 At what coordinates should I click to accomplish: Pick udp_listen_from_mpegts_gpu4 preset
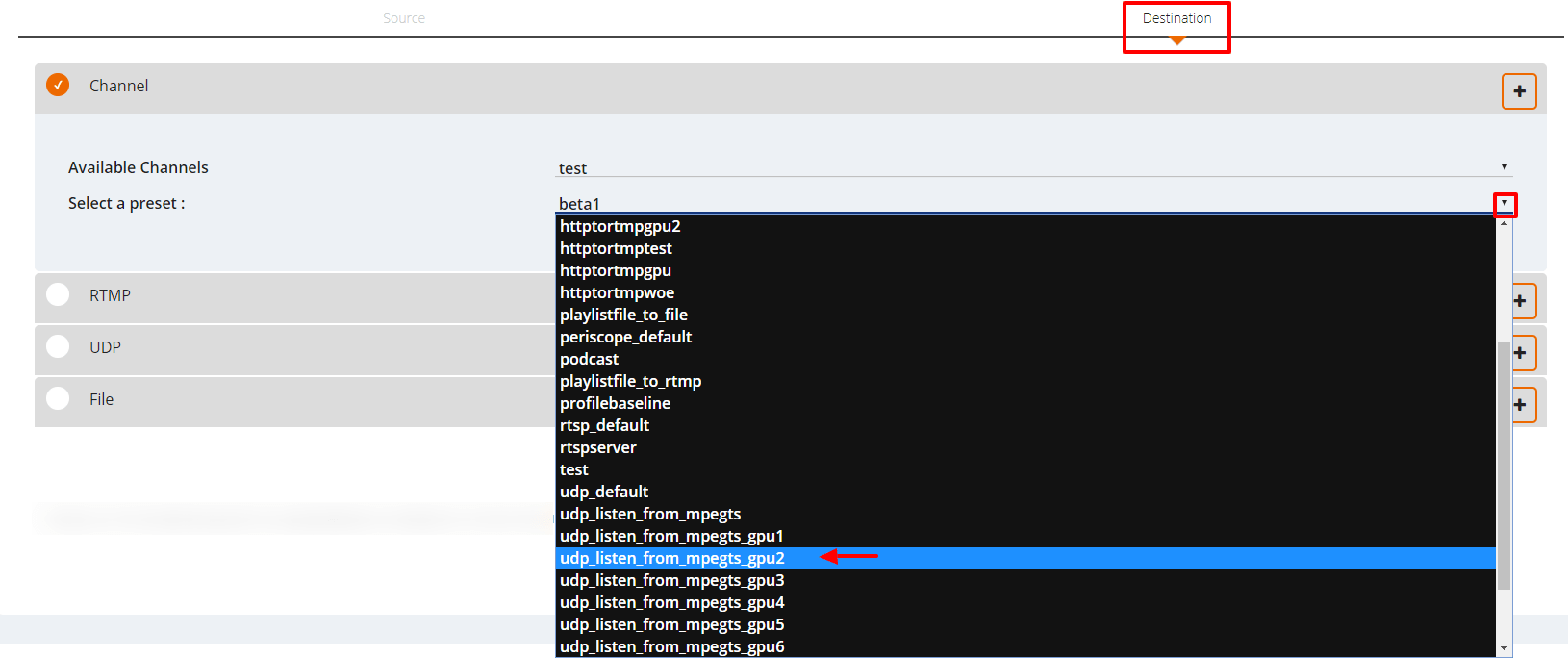1025,602
